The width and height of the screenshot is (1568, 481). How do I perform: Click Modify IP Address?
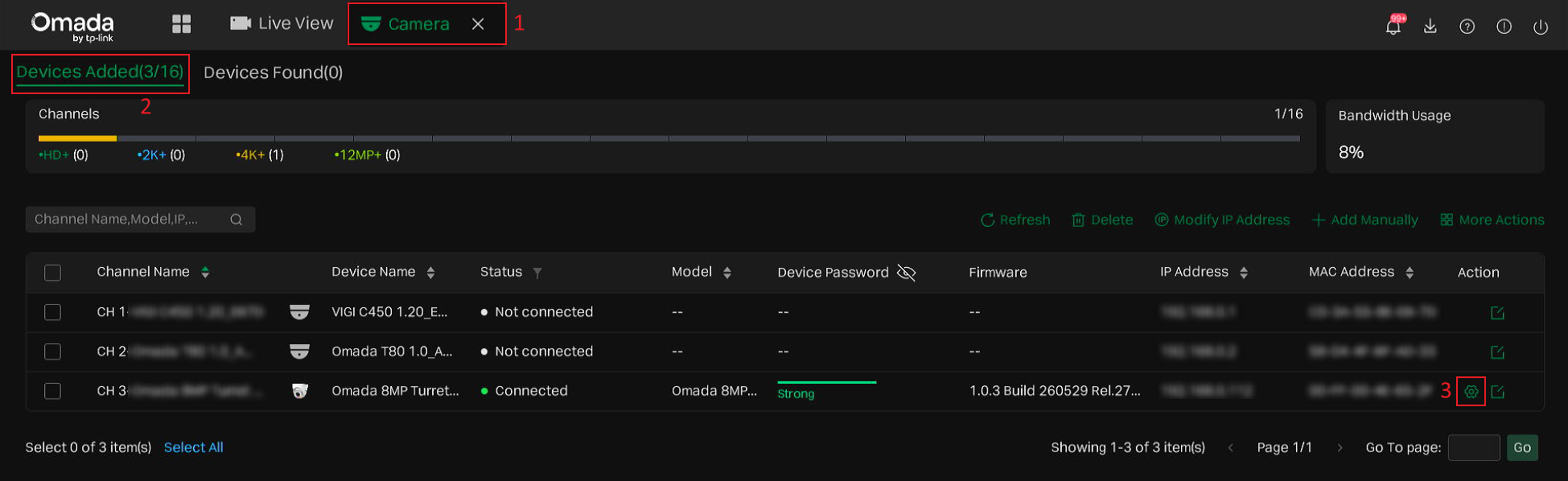pos(1222,220)
